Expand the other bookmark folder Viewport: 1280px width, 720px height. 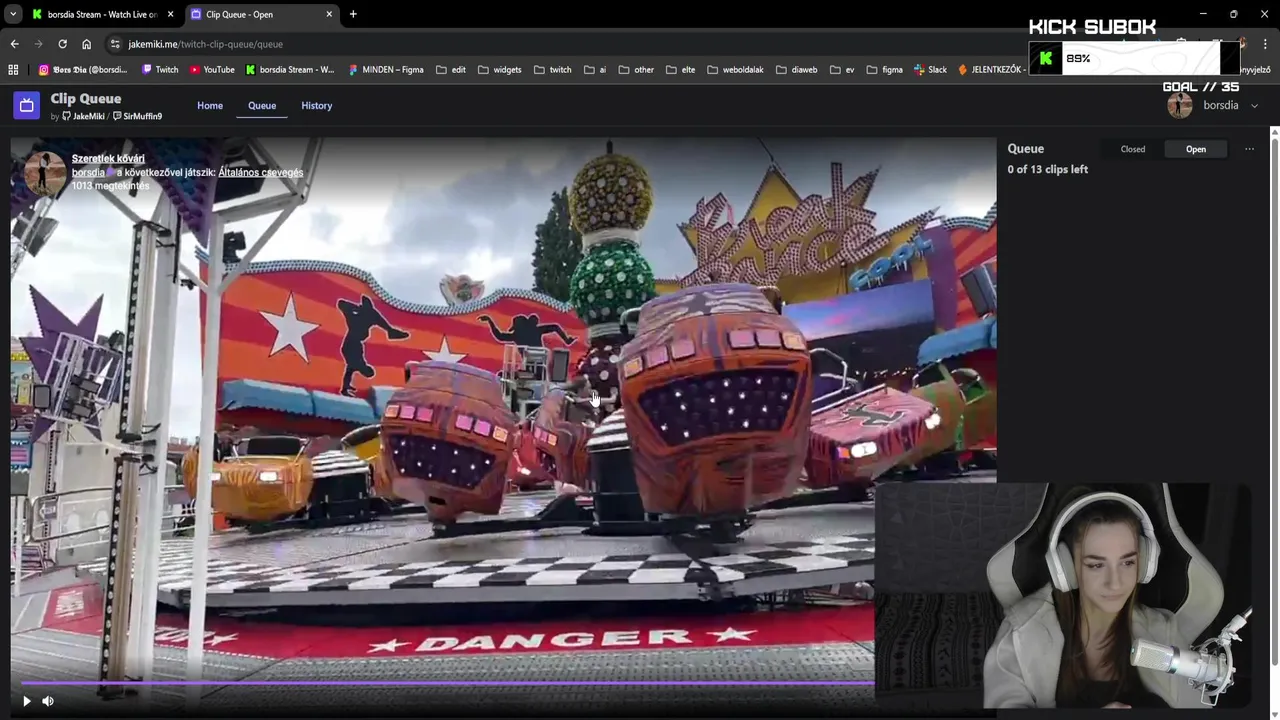636,70
